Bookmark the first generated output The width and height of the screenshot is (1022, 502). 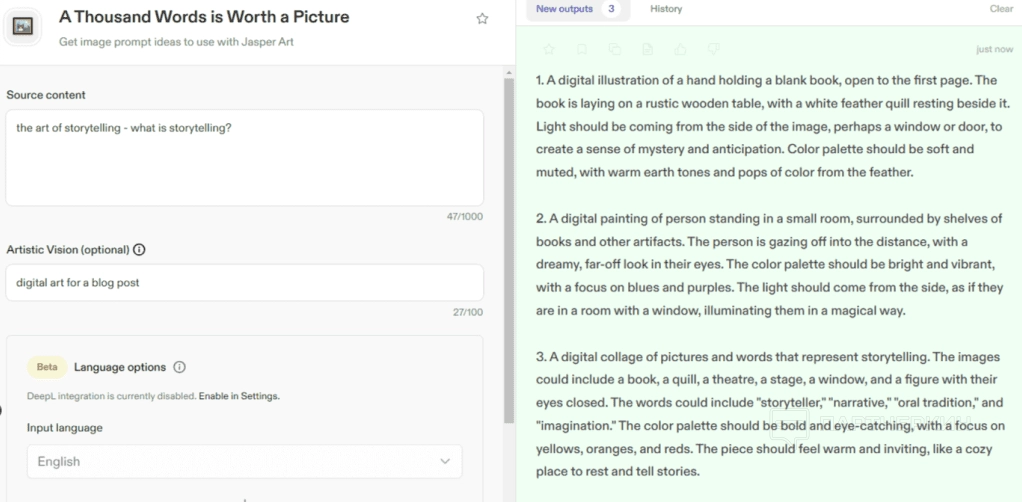pos(581,48)
